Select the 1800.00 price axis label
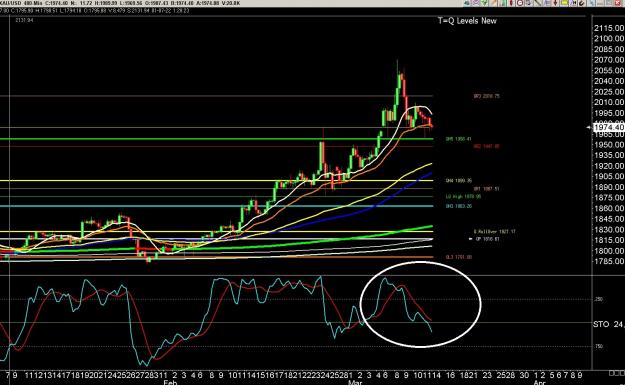 tap(609, 251)
